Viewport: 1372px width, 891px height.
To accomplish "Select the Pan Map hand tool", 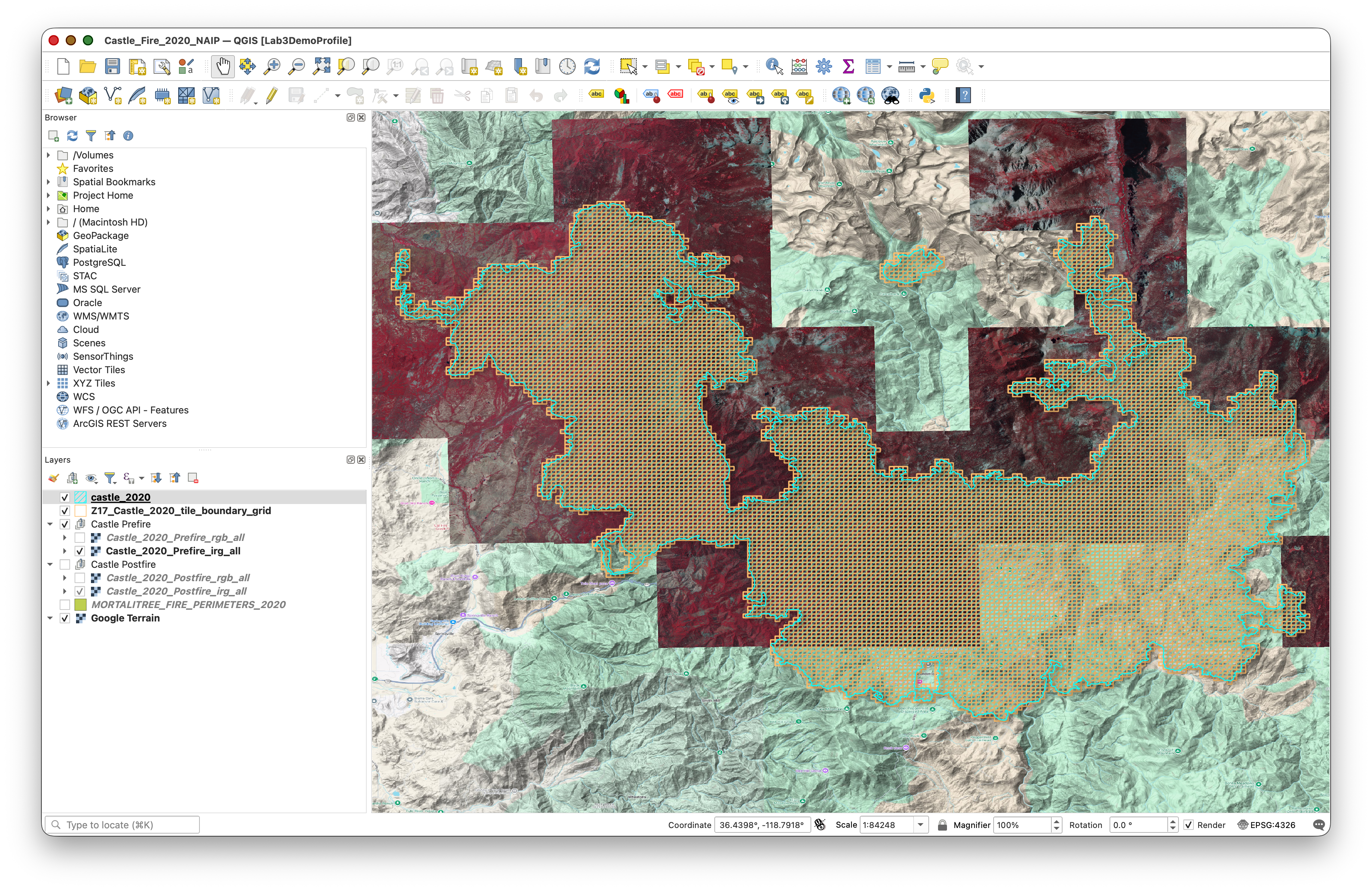I will pyautogui.click(x=223, y=66).
